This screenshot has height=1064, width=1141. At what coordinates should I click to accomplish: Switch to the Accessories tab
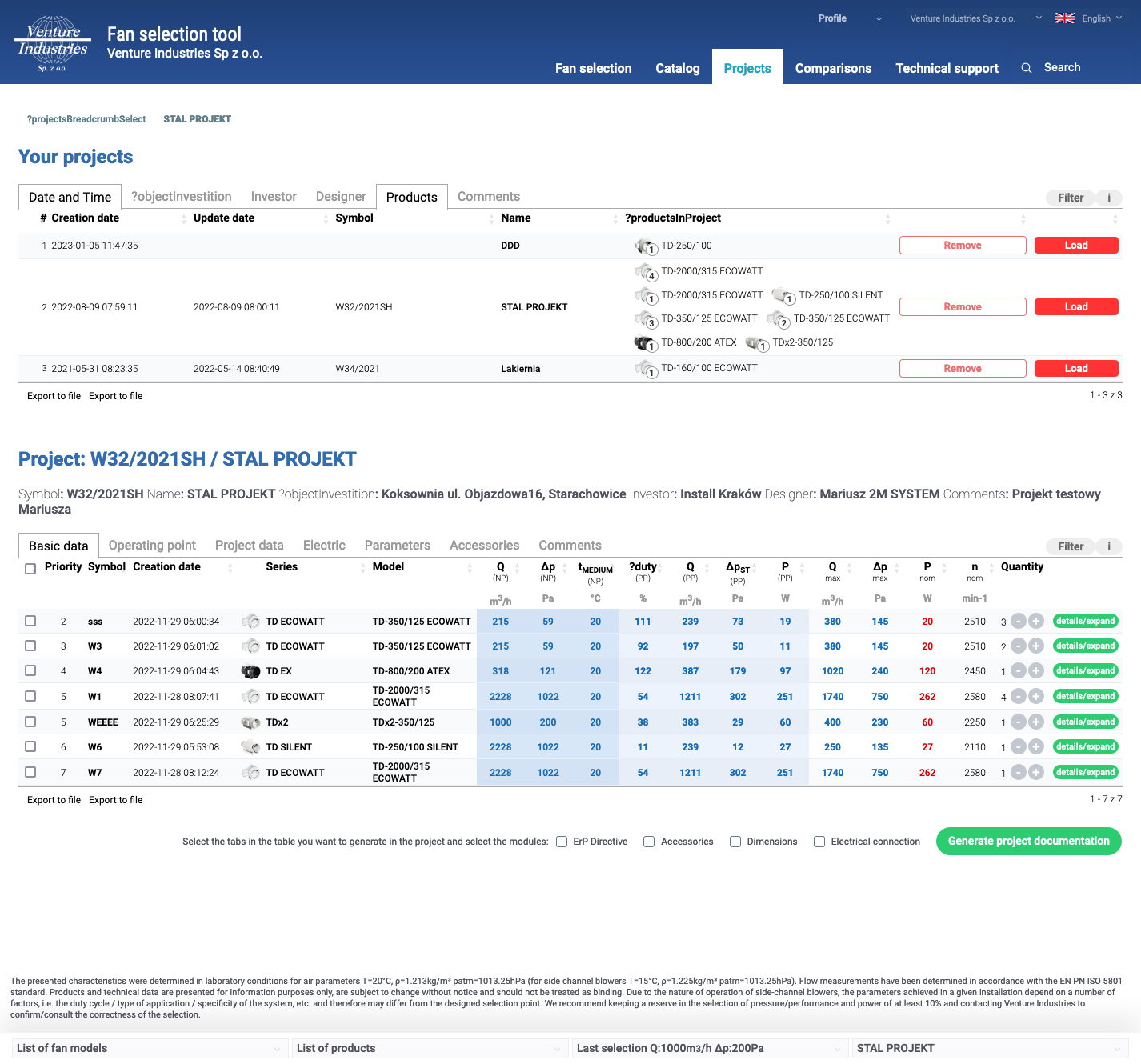pos(484,546)
